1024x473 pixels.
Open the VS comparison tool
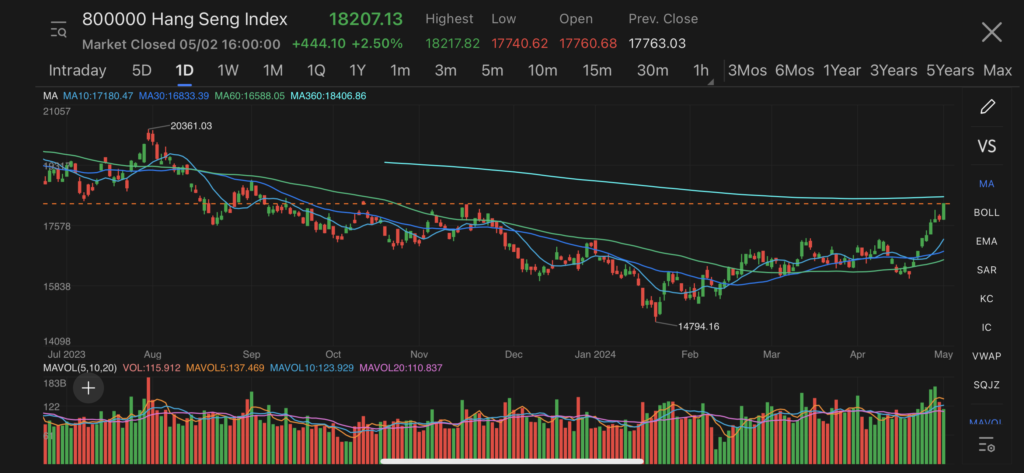[x=986, y=146]
